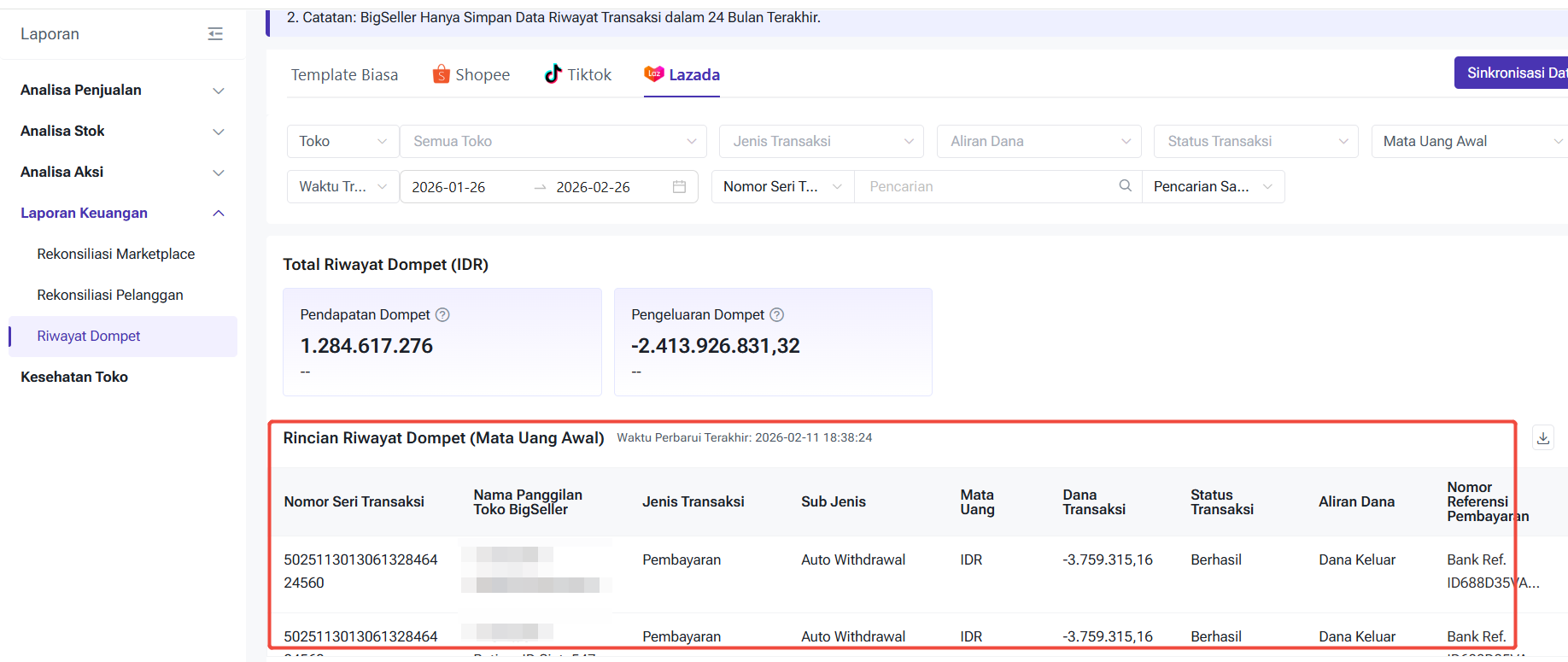
Task: Click the search magnifier icon
Action: pyautogui.click(x=1125, y=186)
